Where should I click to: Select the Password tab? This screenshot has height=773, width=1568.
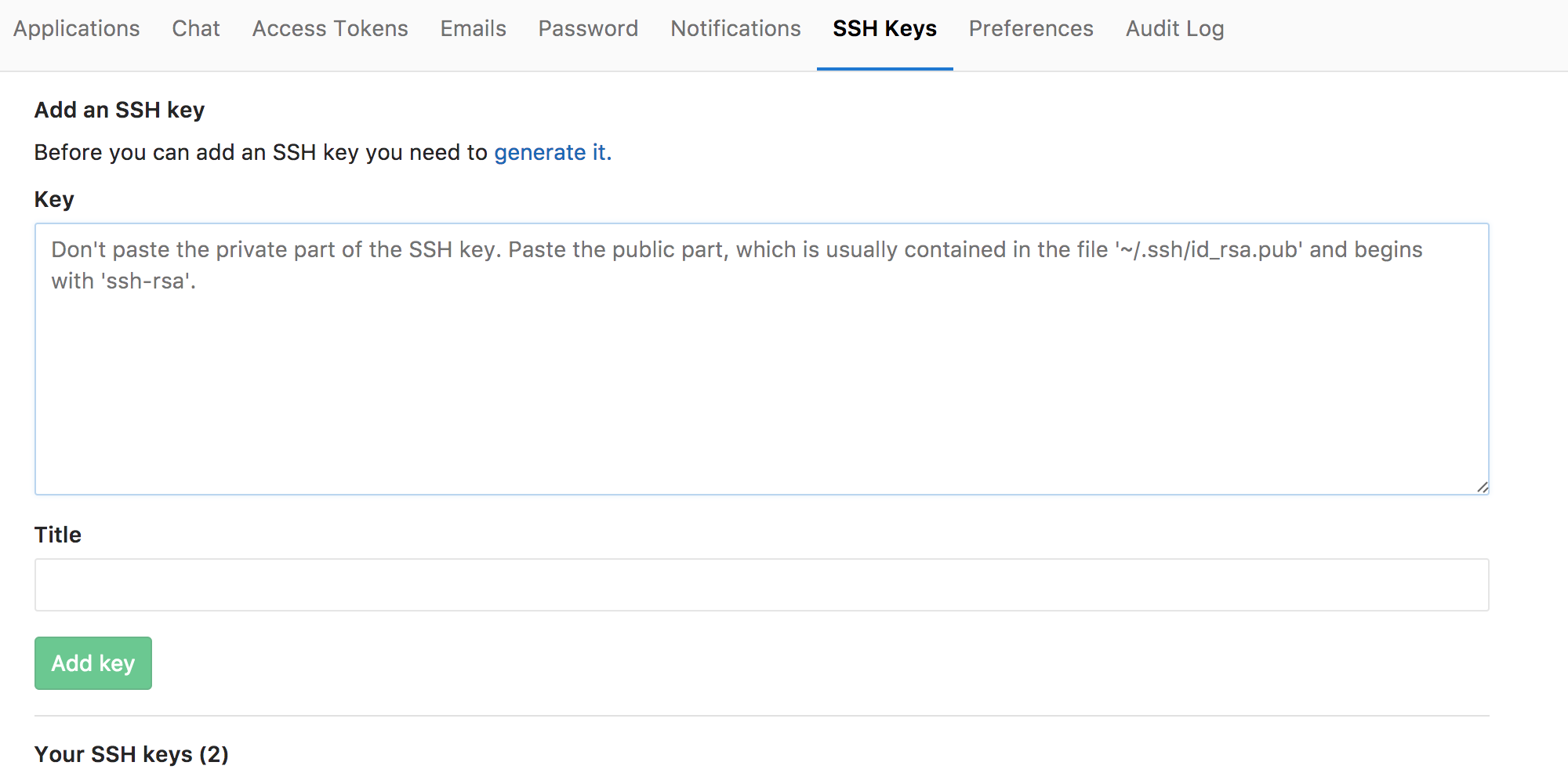[588, 29]
